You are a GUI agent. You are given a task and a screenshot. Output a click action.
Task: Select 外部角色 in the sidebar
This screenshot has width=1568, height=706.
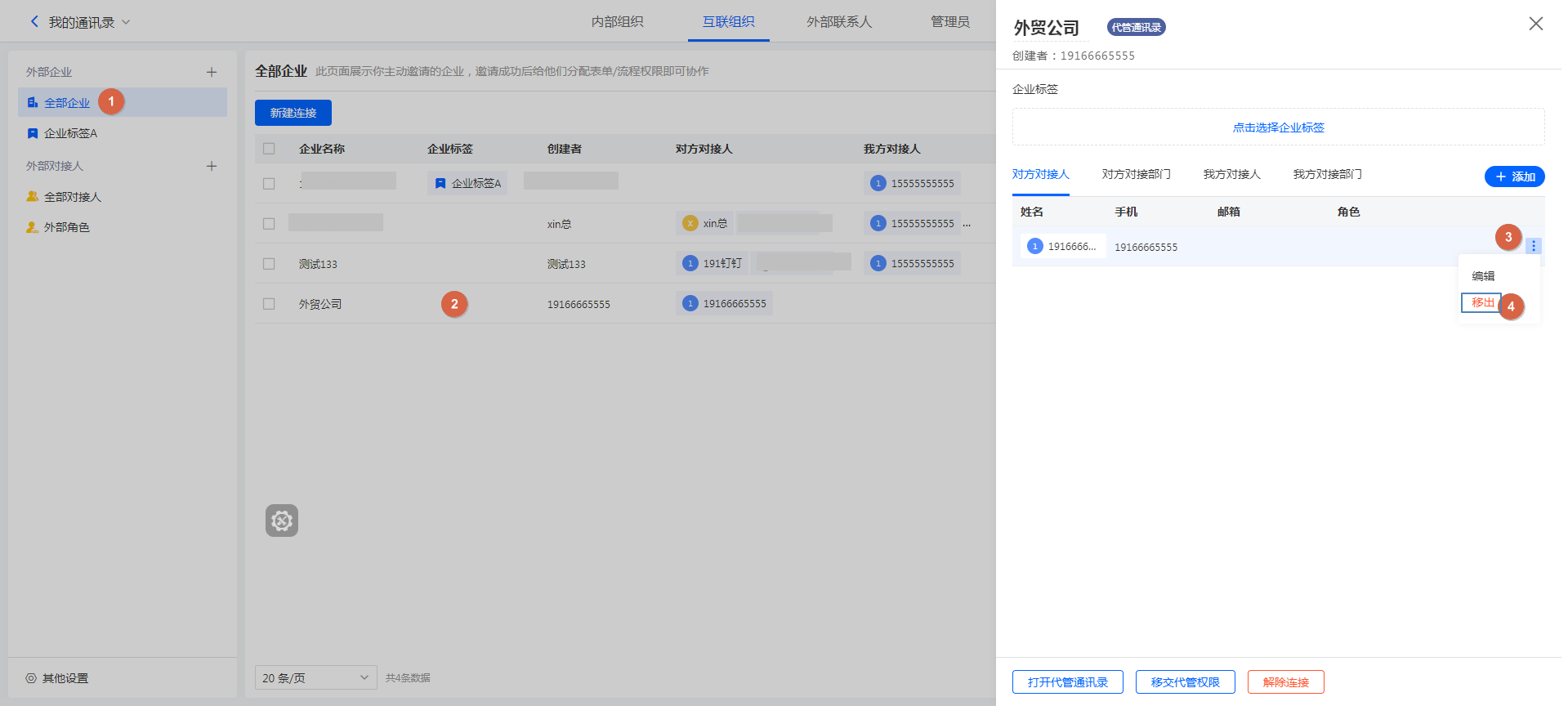(66, 227)
